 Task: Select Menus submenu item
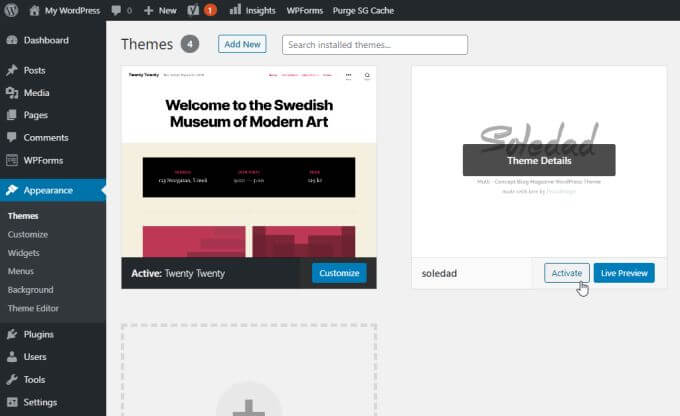[21, 271]
